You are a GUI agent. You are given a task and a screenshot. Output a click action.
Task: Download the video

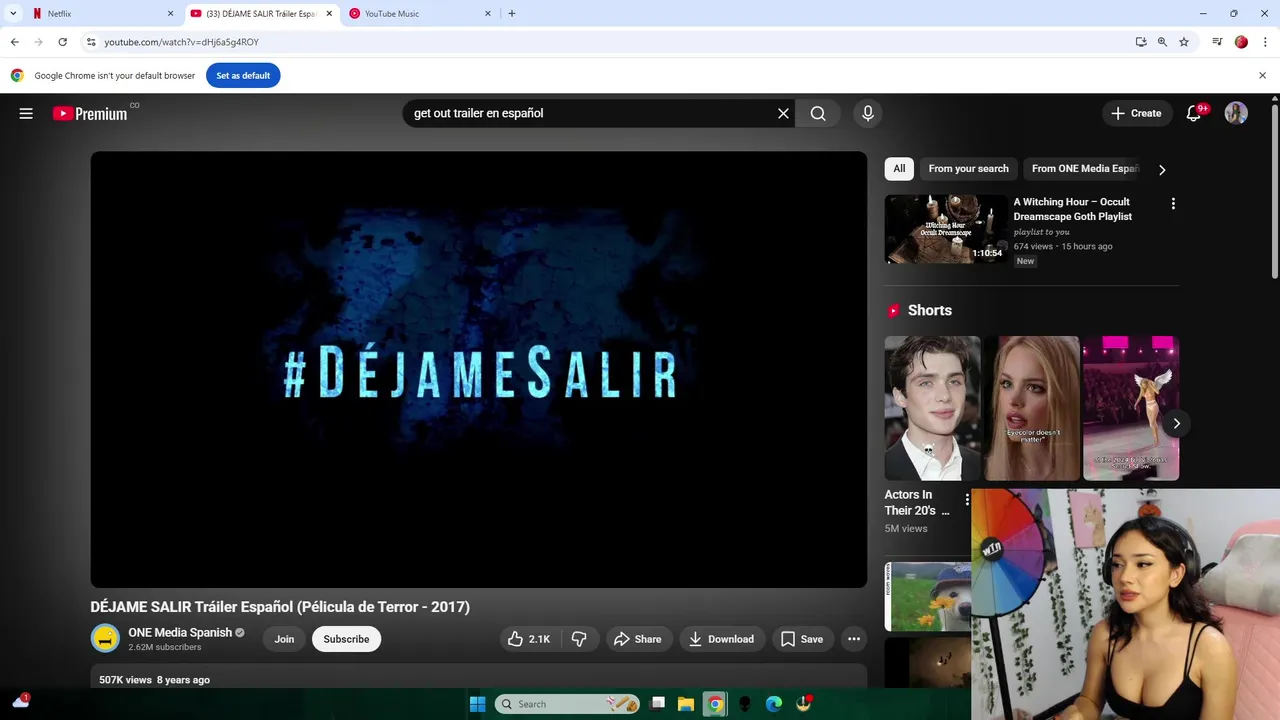coord(722,639)
